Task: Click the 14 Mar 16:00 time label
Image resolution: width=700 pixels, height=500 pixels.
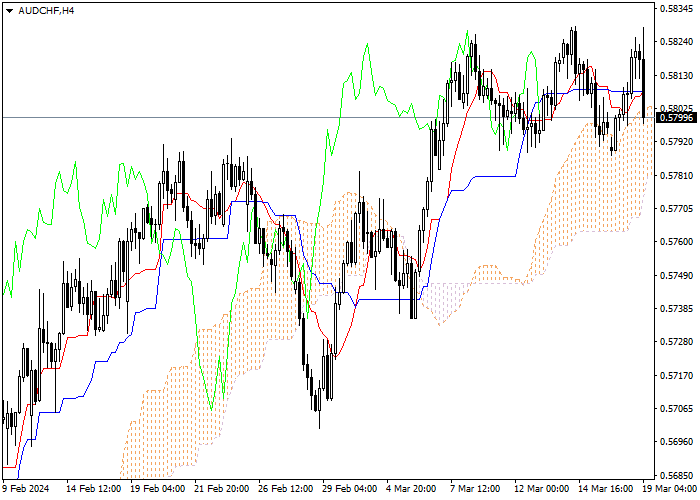Action: (606, 489)
